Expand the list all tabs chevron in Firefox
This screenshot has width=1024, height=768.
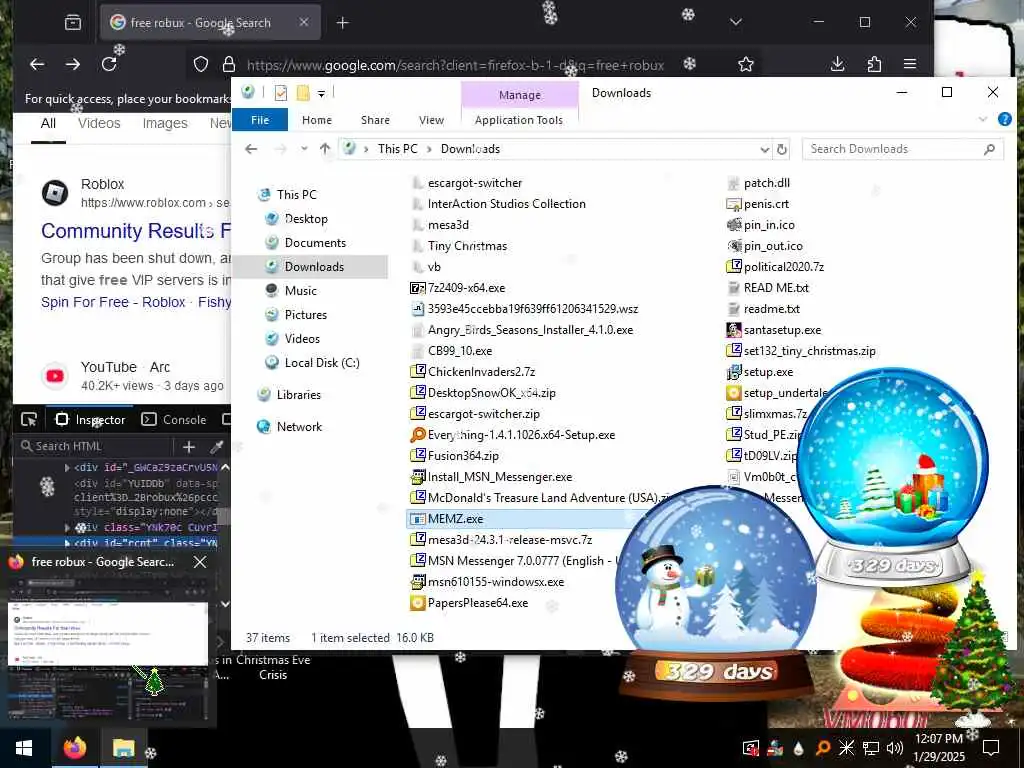point(736,22)
